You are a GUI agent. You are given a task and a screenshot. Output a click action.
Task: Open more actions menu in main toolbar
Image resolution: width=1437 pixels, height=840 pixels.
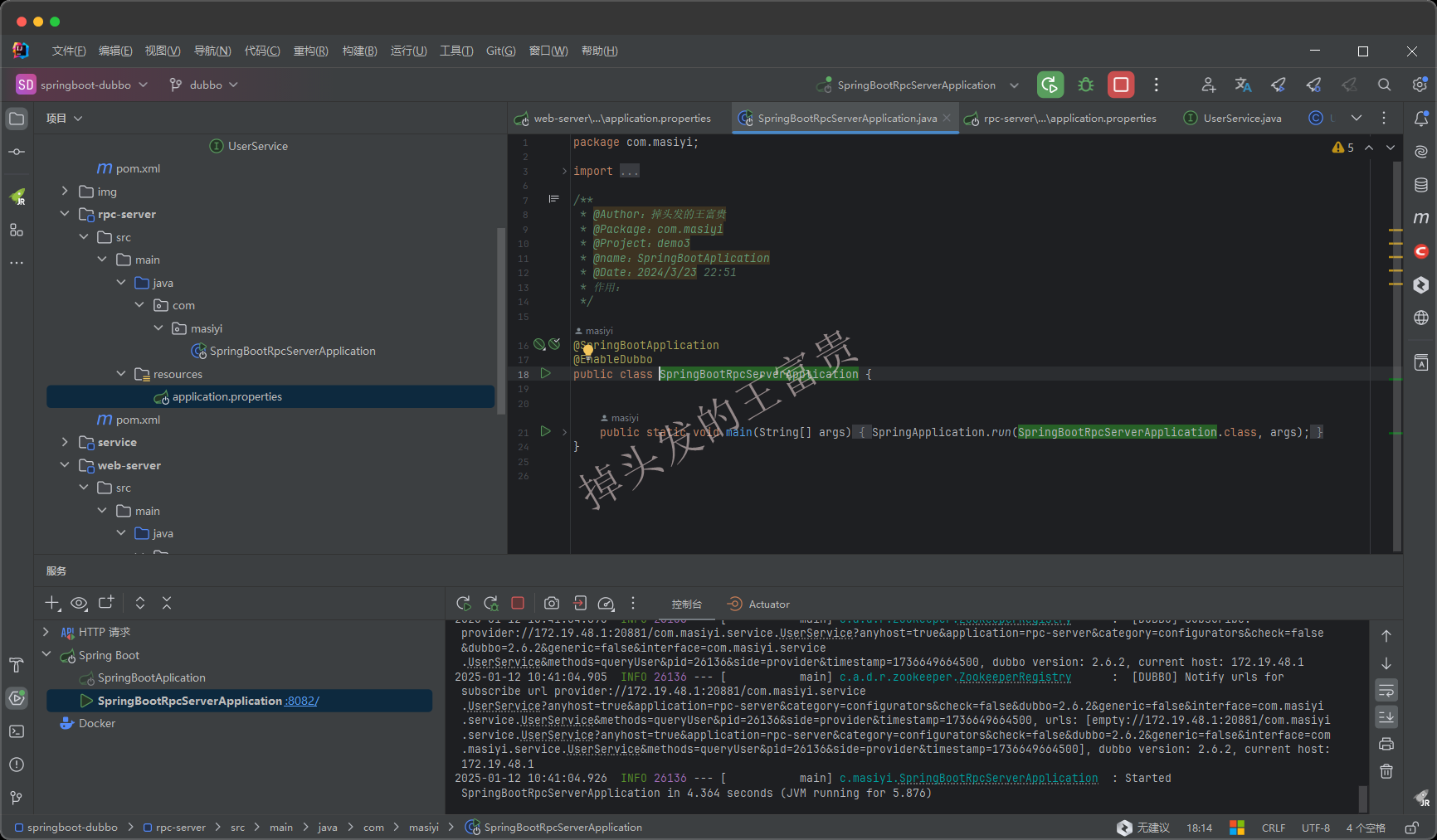tap(1156, 85)
